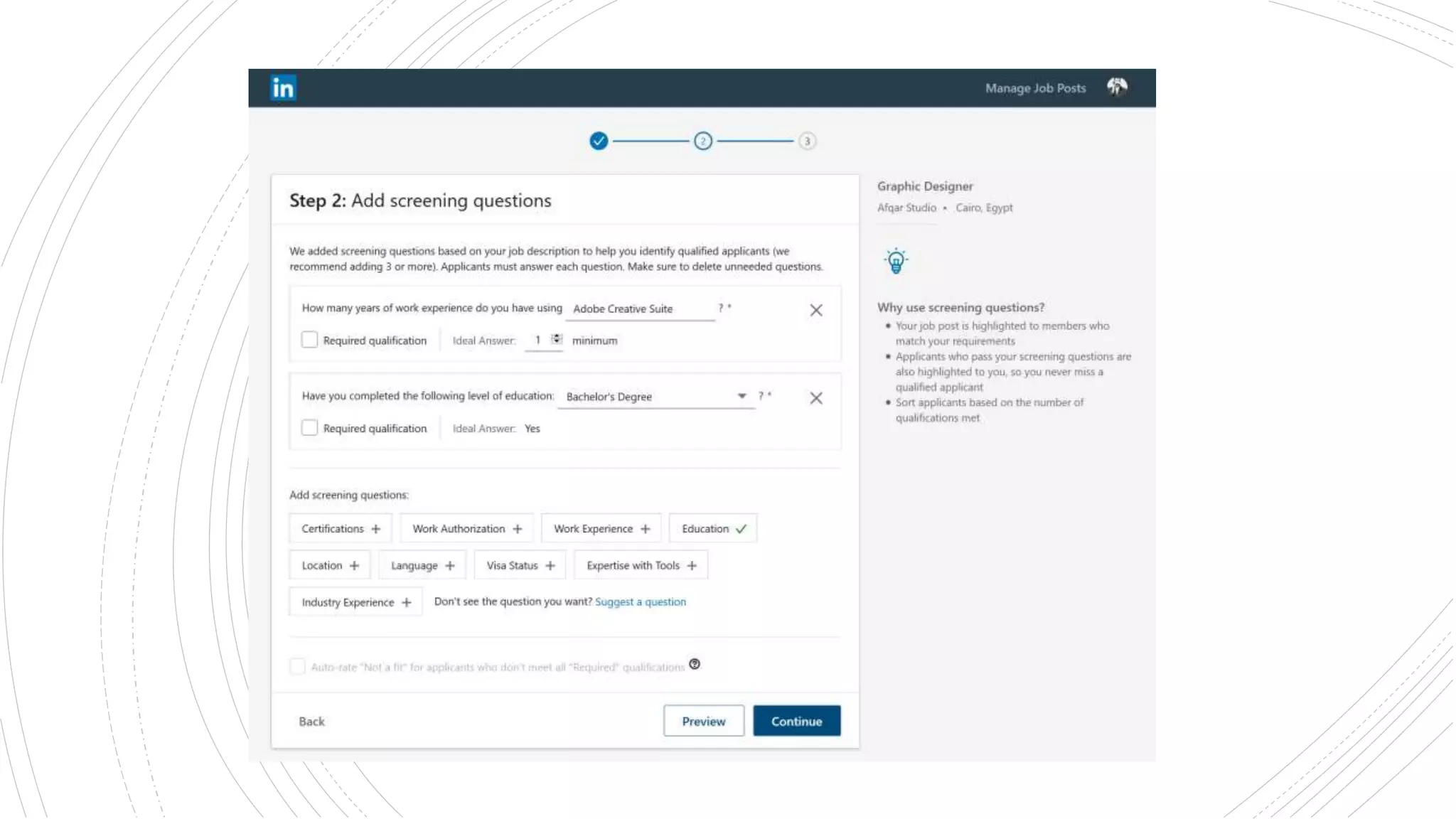Delete the education level question
The height and width of the screenshot is (819, 1456).
815,398
